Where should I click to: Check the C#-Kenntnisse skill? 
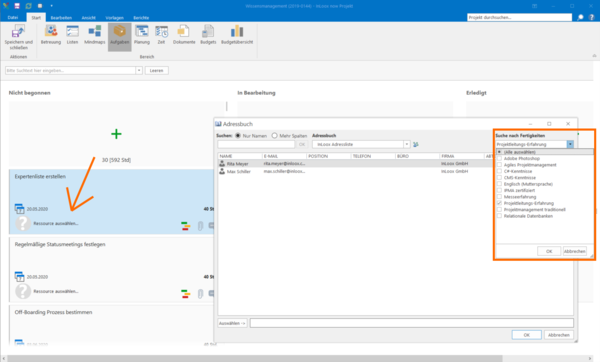coord(499,171)
